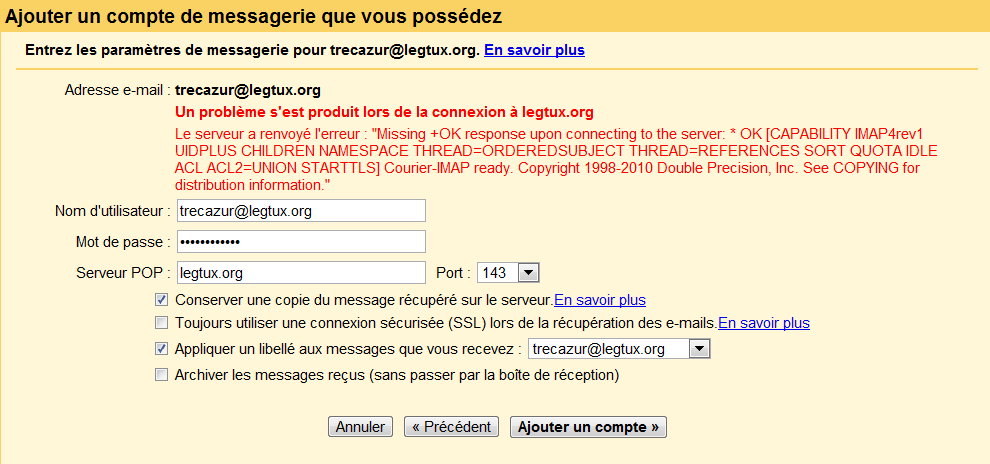Click the bold e-mail address beside 'Adresse e-mail'

248,90
